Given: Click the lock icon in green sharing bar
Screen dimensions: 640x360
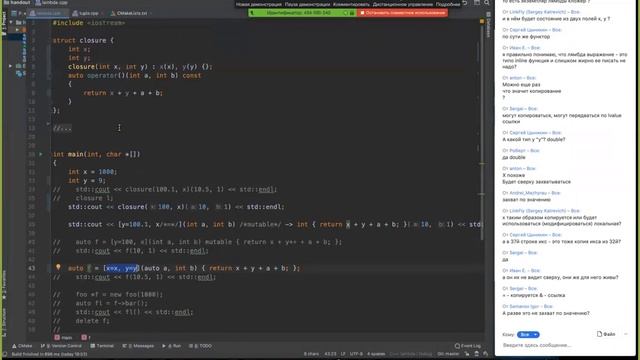Looking at the screenshot, I should pyautogui.click(x=351, y=13).
